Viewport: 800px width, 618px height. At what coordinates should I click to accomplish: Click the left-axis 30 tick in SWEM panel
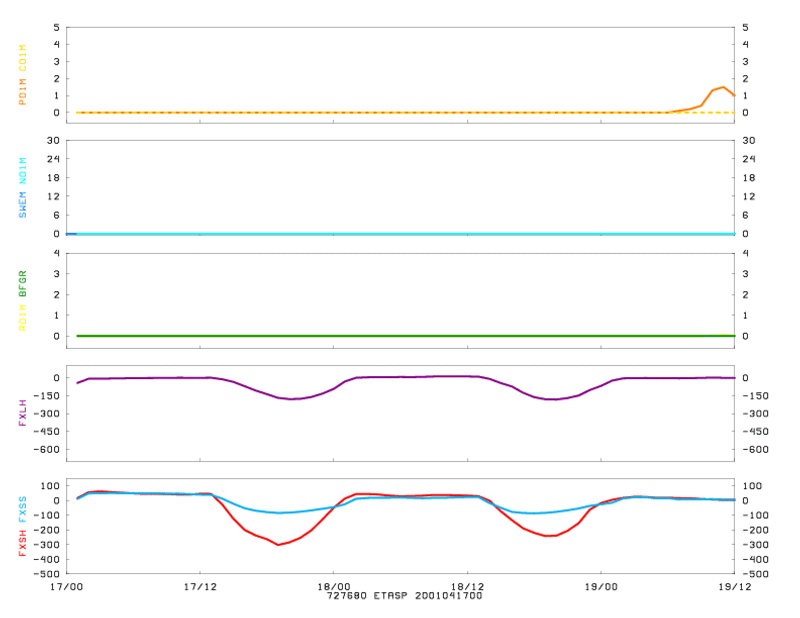point(54,140)
